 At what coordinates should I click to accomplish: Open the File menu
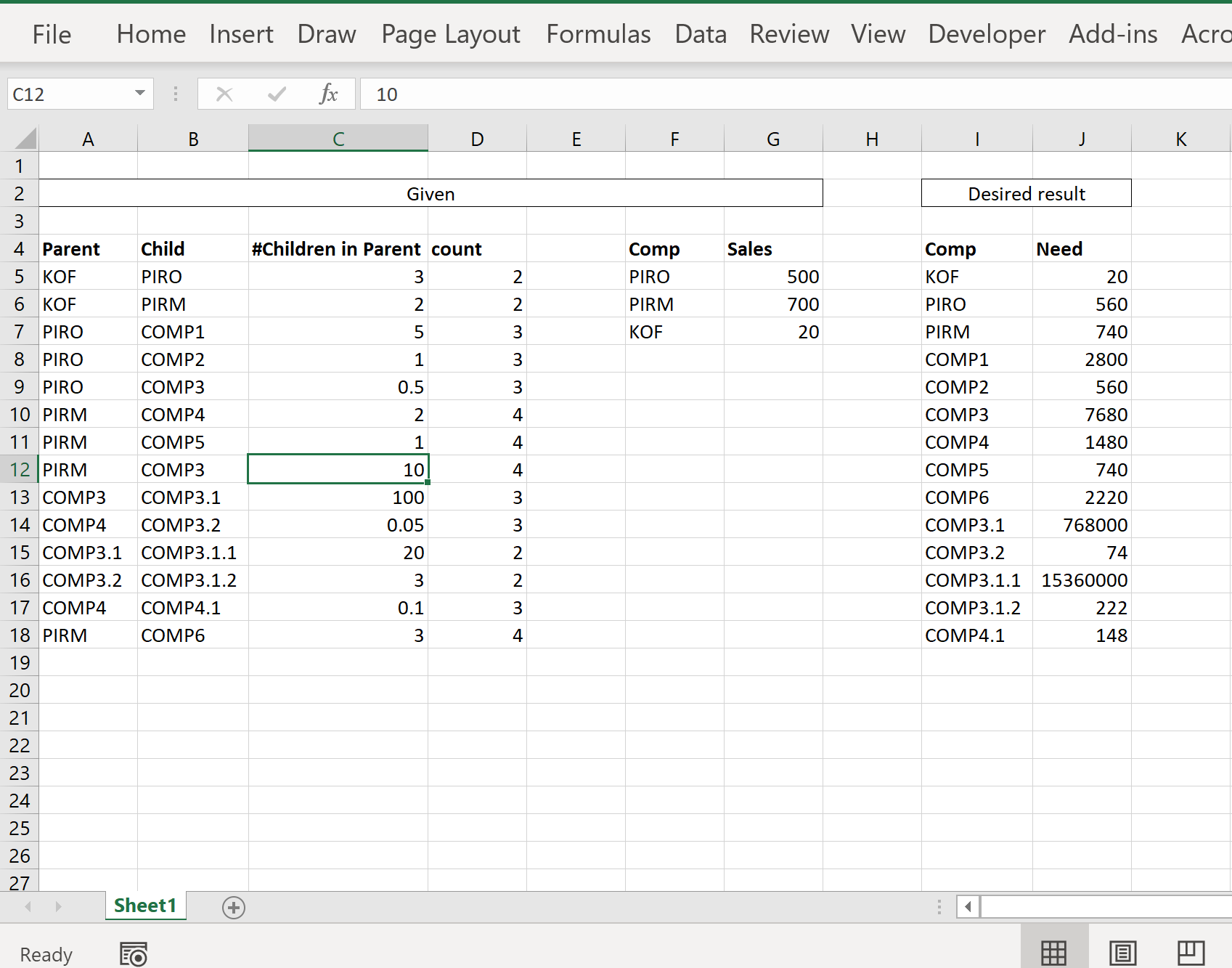[x=52, y=34]
